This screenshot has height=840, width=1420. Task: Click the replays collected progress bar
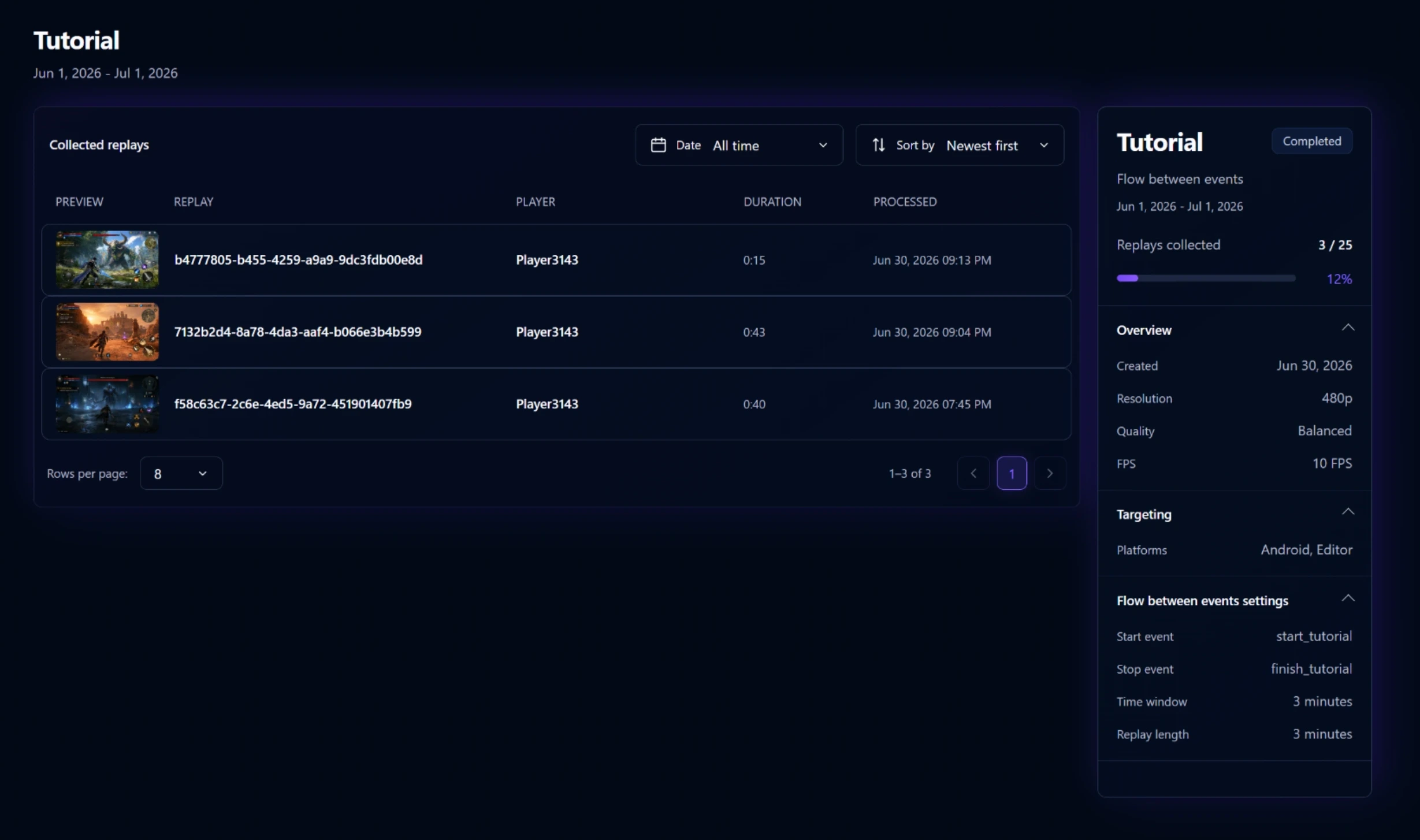(x=1206, y=278)
